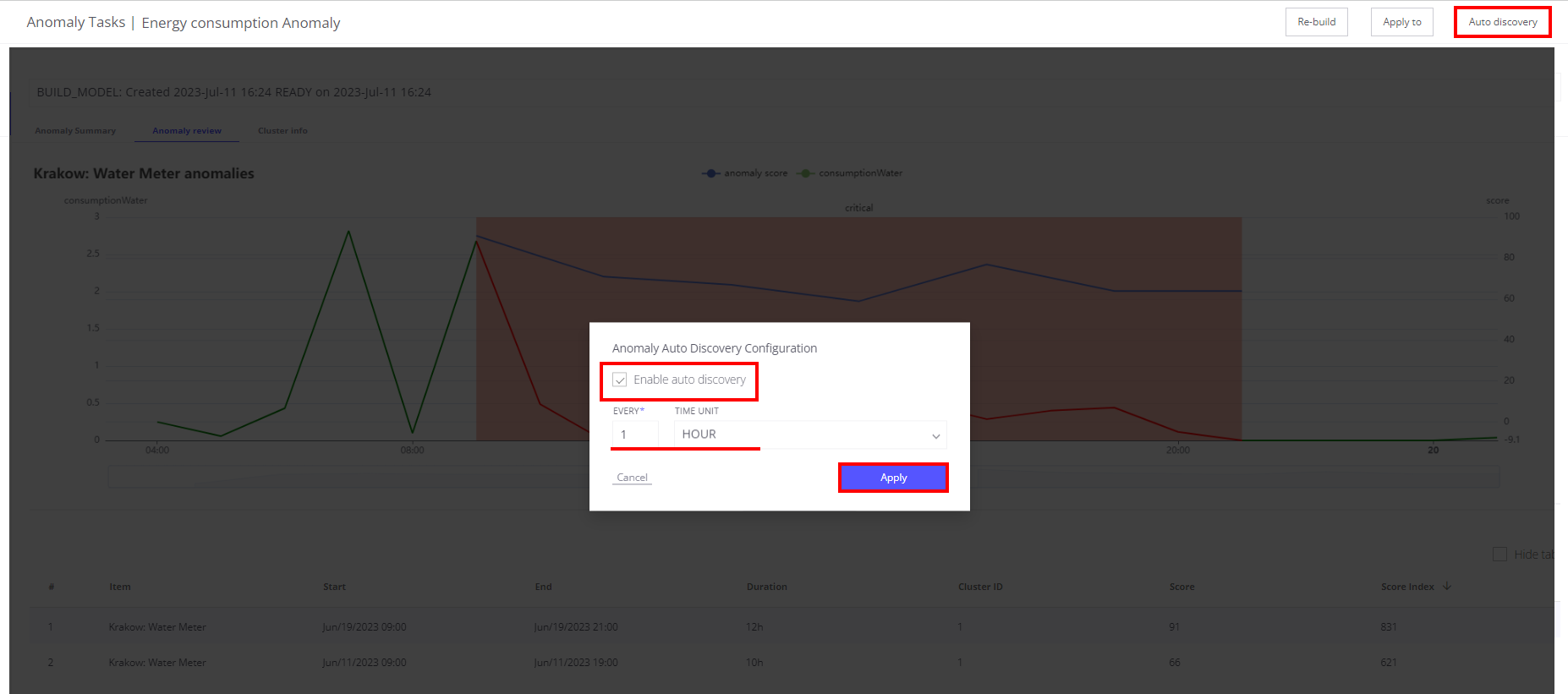Click the Item column header
The width and height of the screenshot is (1568, 694).
tap(120, 587)
